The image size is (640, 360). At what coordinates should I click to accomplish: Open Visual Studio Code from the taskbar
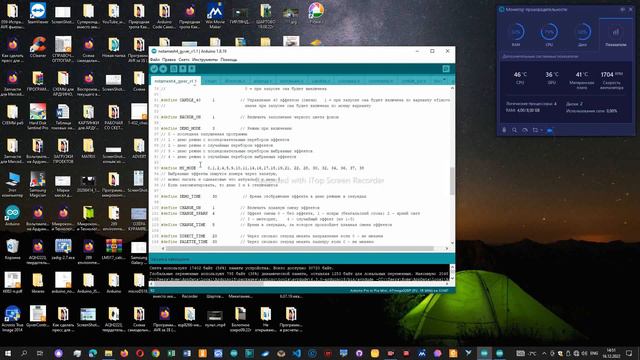[297, 353]
